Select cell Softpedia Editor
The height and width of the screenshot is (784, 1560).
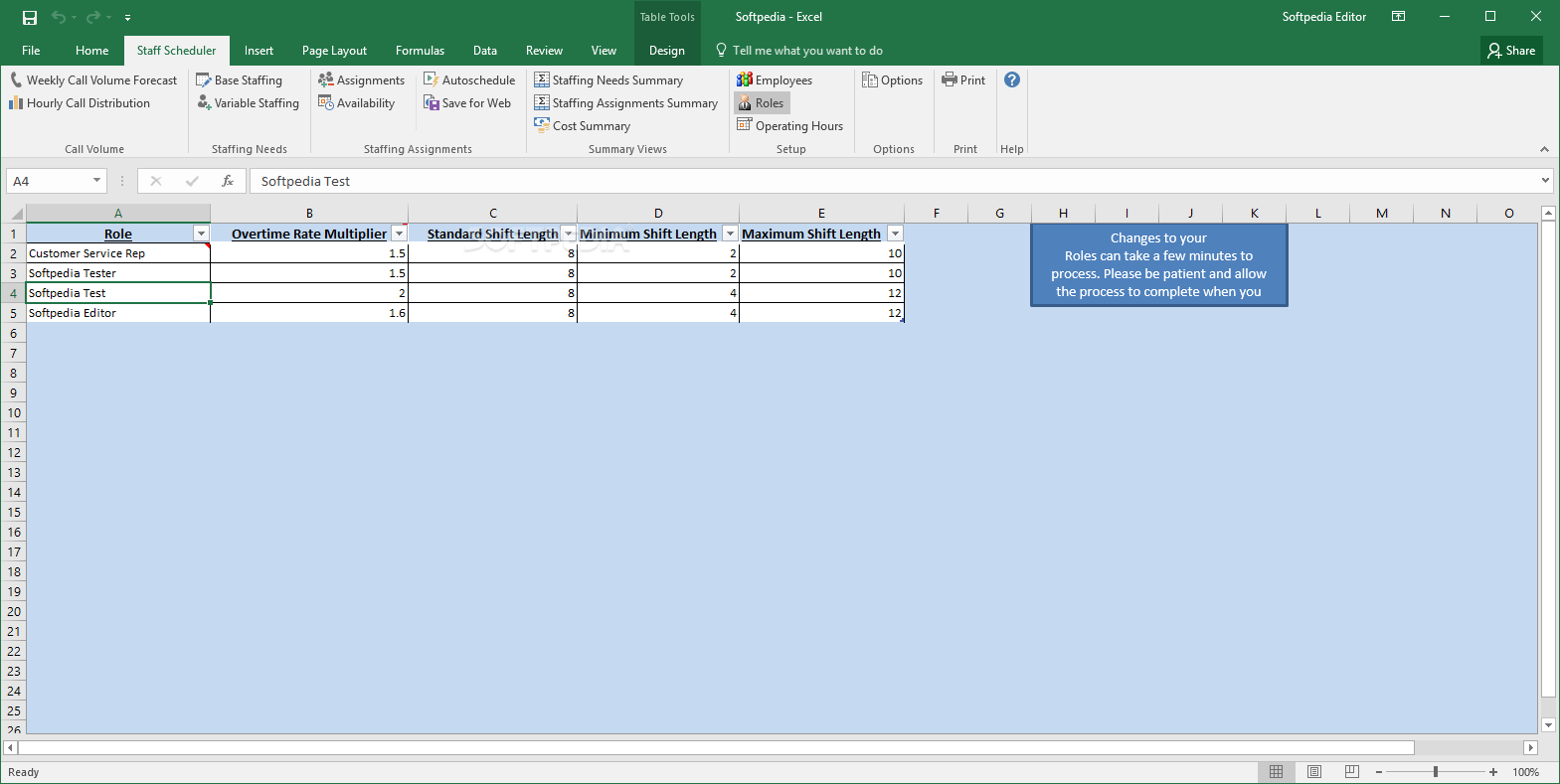point(118,313)
